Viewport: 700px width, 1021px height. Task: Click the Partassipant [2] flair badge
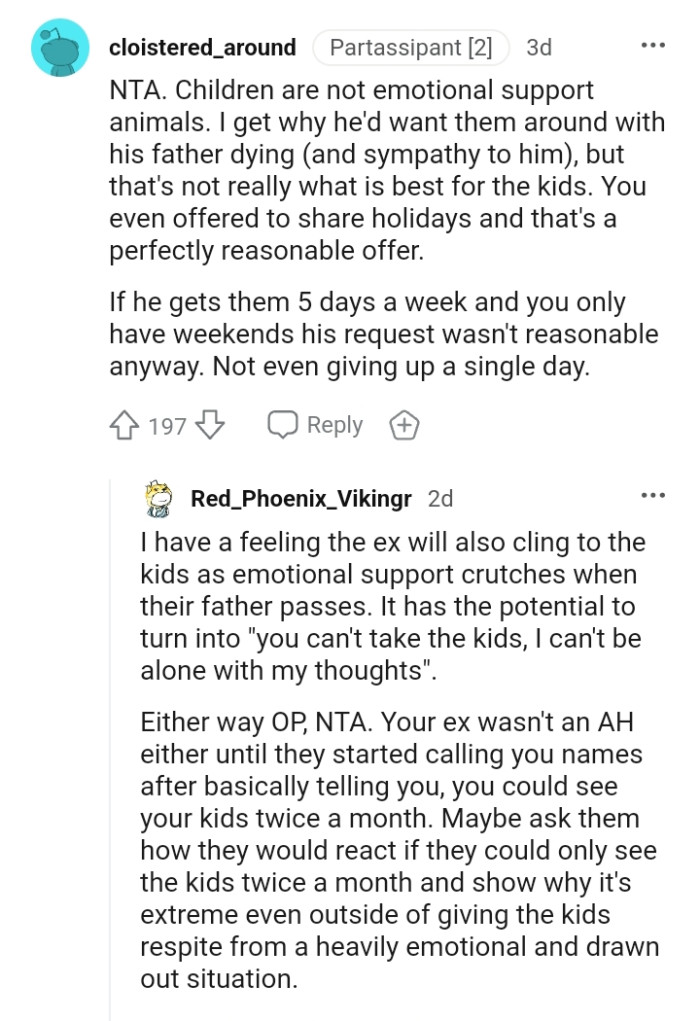[411, 46]
